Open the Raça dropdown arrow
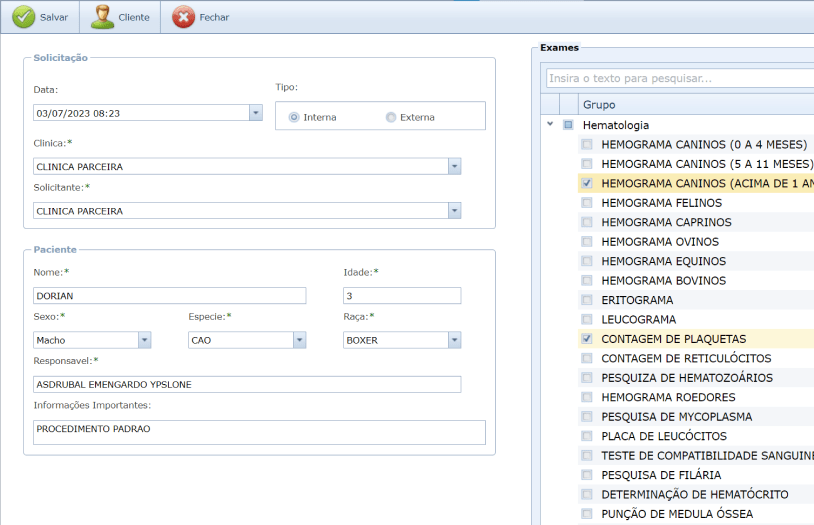Image resolution: width=814 pixels, height=525 pixels. (x=454, y=340)
